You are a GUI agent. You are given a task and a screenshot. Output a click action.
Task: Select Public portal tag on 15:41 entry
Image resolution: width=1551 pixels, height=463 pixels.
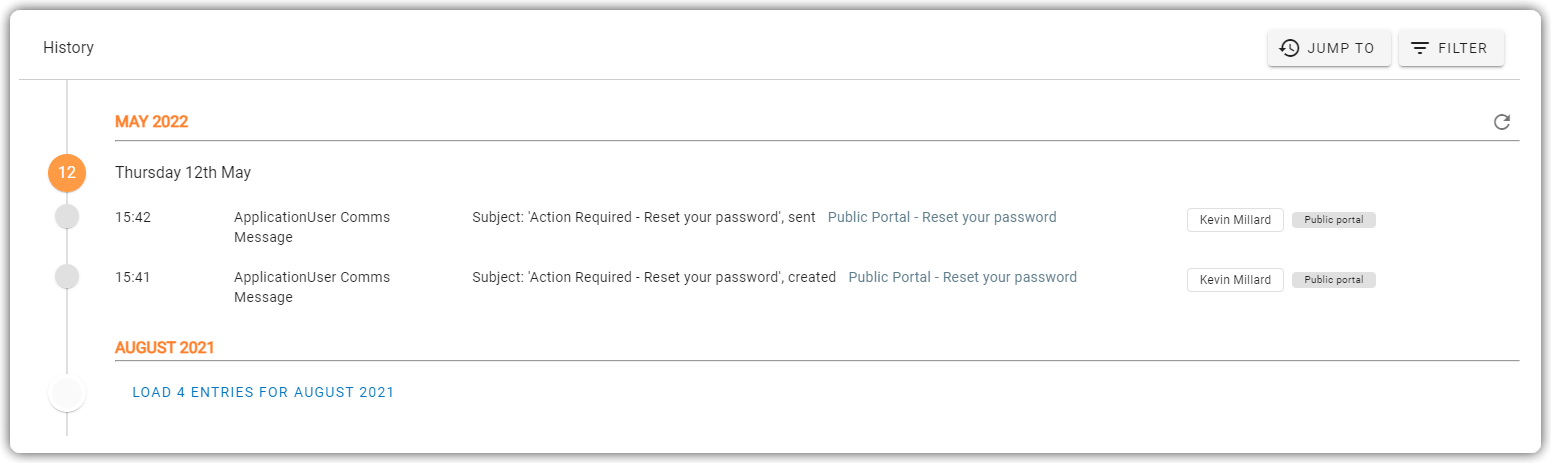(x=1334, y=280)
